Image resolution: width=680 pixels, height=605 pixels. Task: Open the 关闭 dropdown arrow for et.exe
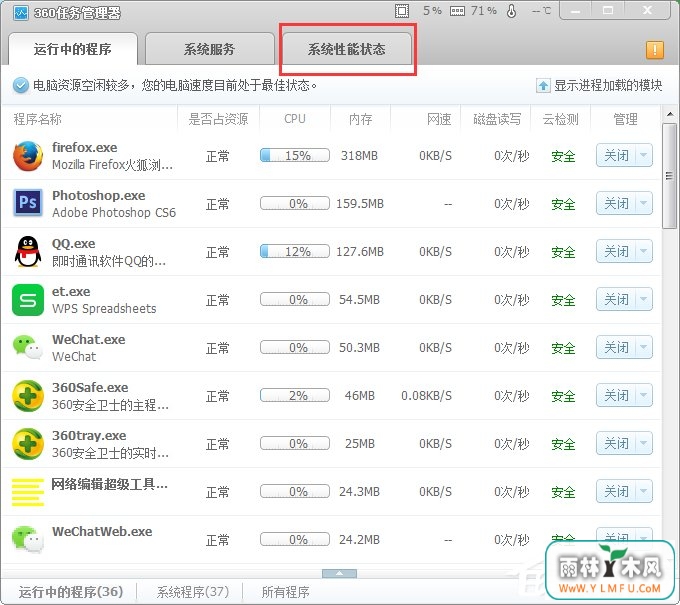click(x=644, y=299)
